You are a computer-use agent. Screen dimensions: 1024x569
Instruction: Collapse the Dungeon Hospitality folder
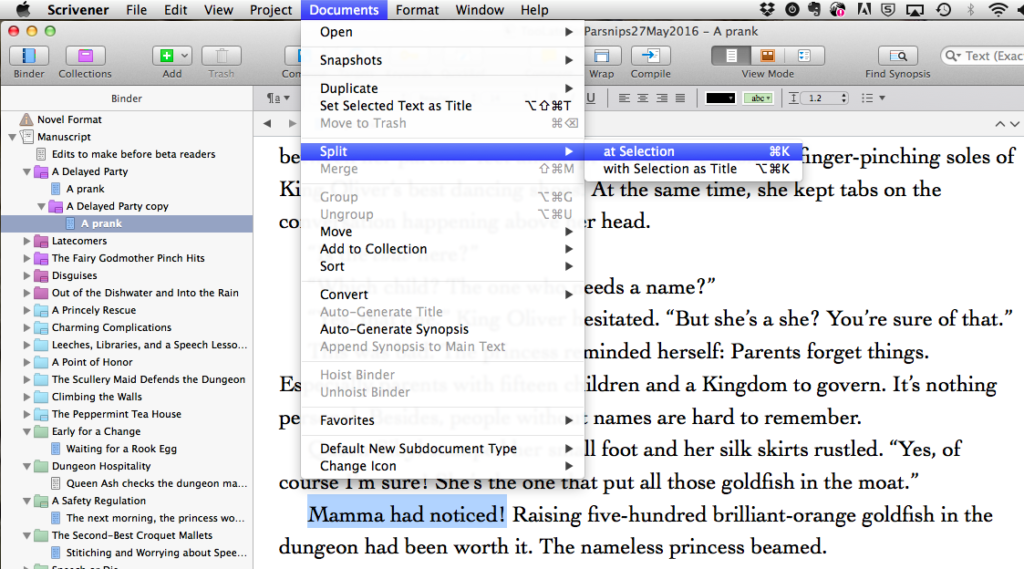pos(27,466)
